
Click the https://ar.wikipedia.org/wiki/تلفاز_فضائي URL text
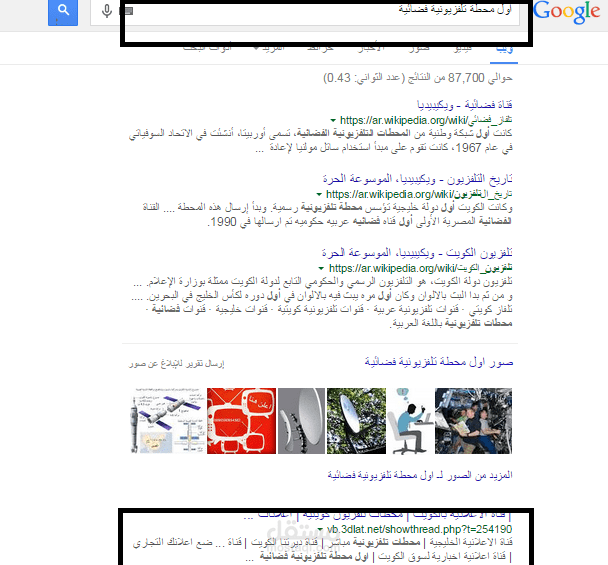(x=426, y=121)
